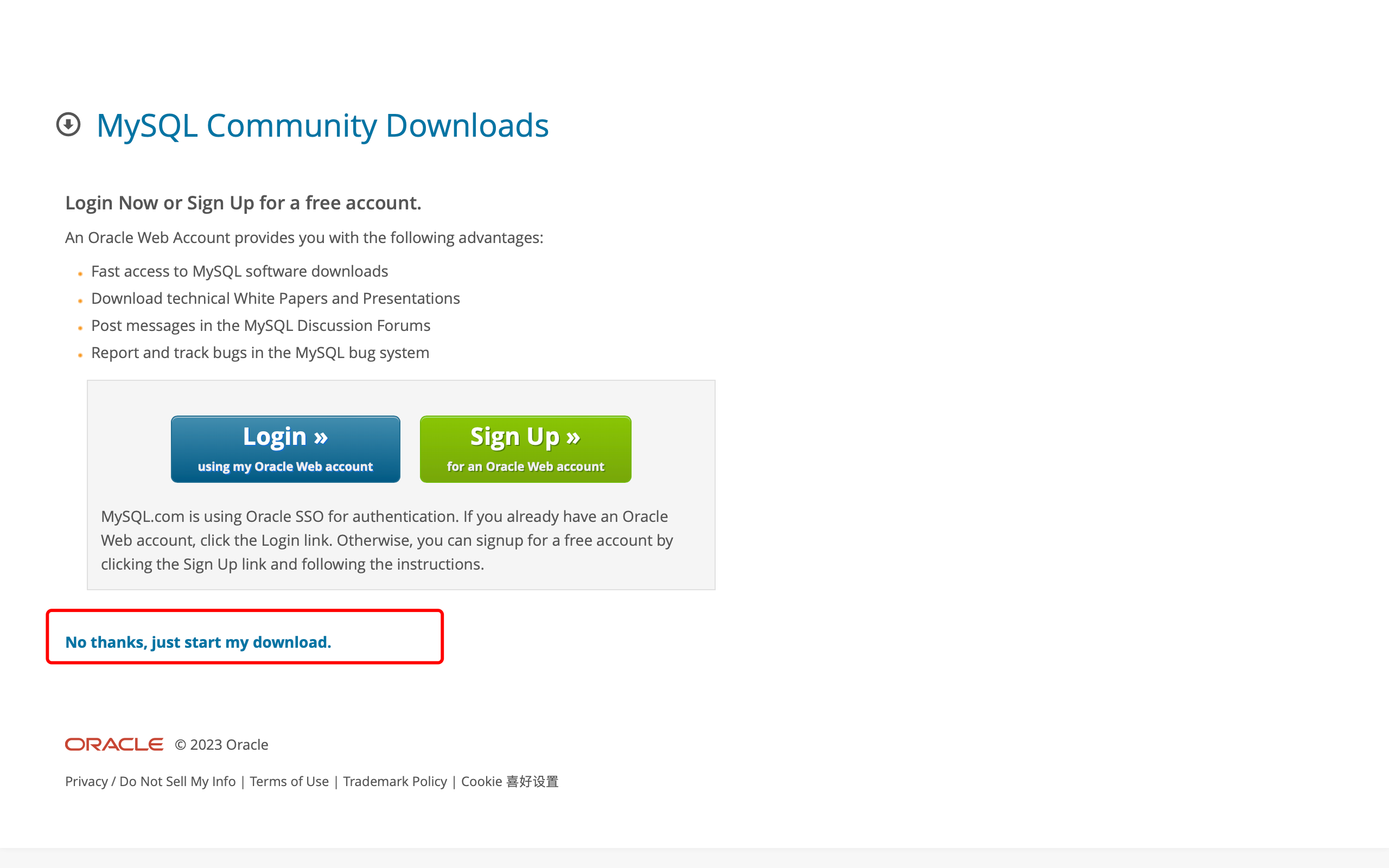Screen dimensions: 1389x868
Task: Click 'An Oracle Web Account provides you' sentence
Action: [304, 238]
